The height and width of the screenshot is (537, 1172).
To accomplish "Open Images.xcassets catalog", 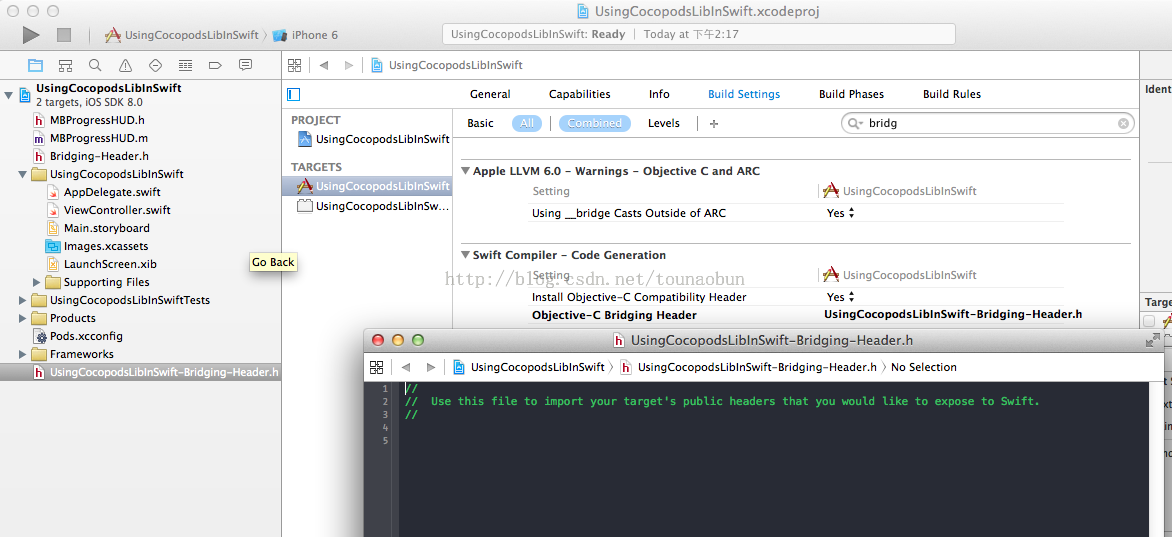I will 106,246.
